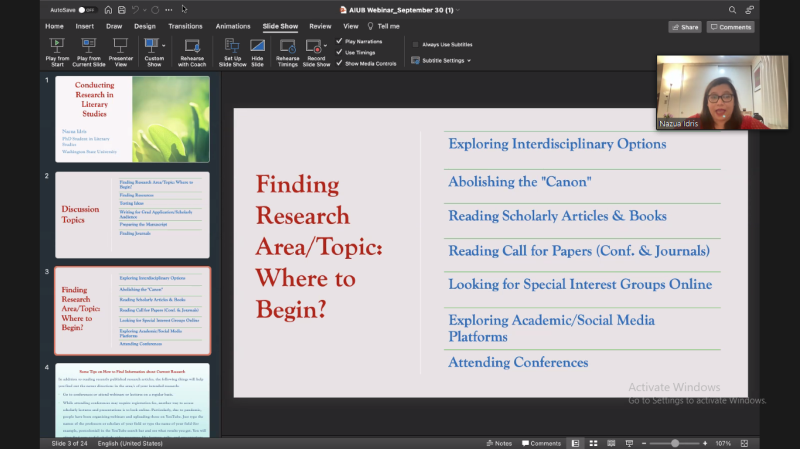Click Play from Start icon
Screen dimensions: 800x449
click(57, 45)
